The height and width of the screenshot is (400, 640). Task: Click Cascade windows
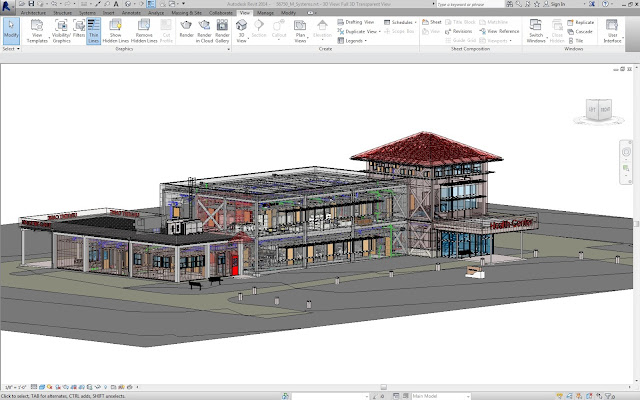click(580, 31)
